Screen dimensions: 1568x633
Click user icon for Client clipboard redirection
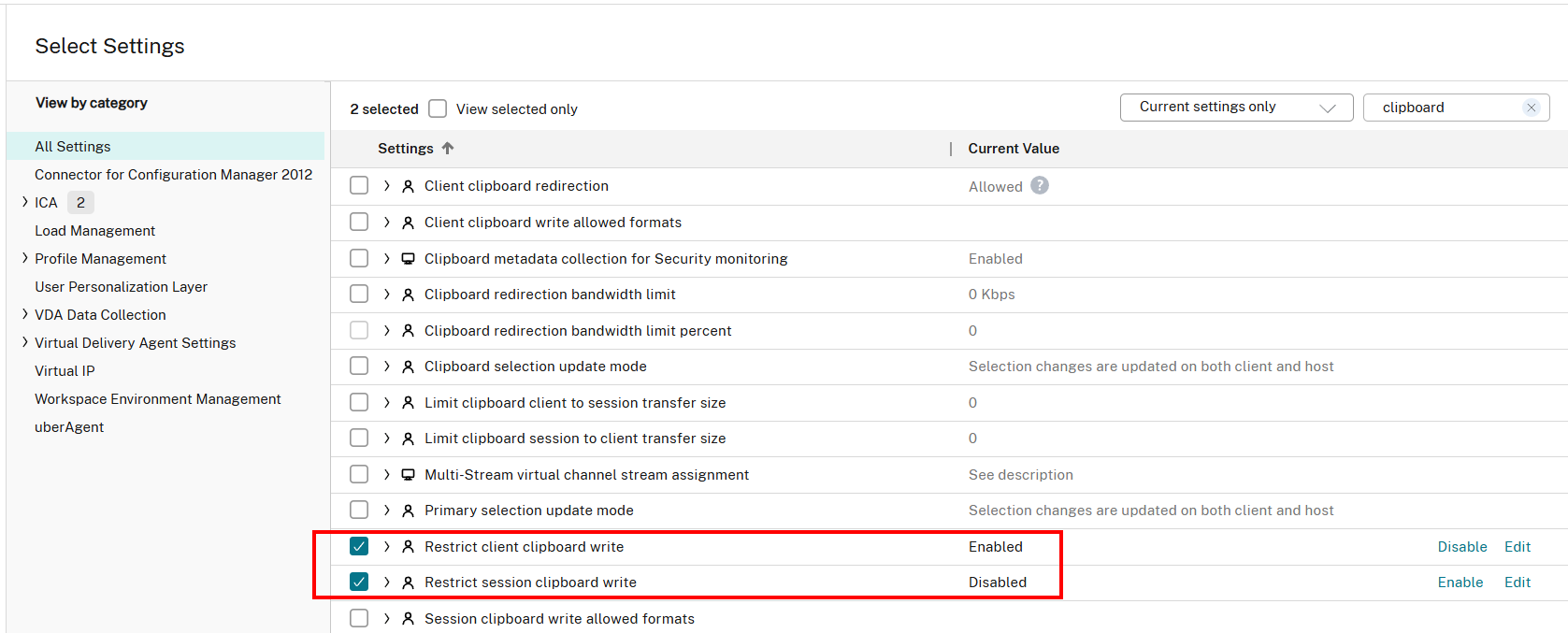408,186
